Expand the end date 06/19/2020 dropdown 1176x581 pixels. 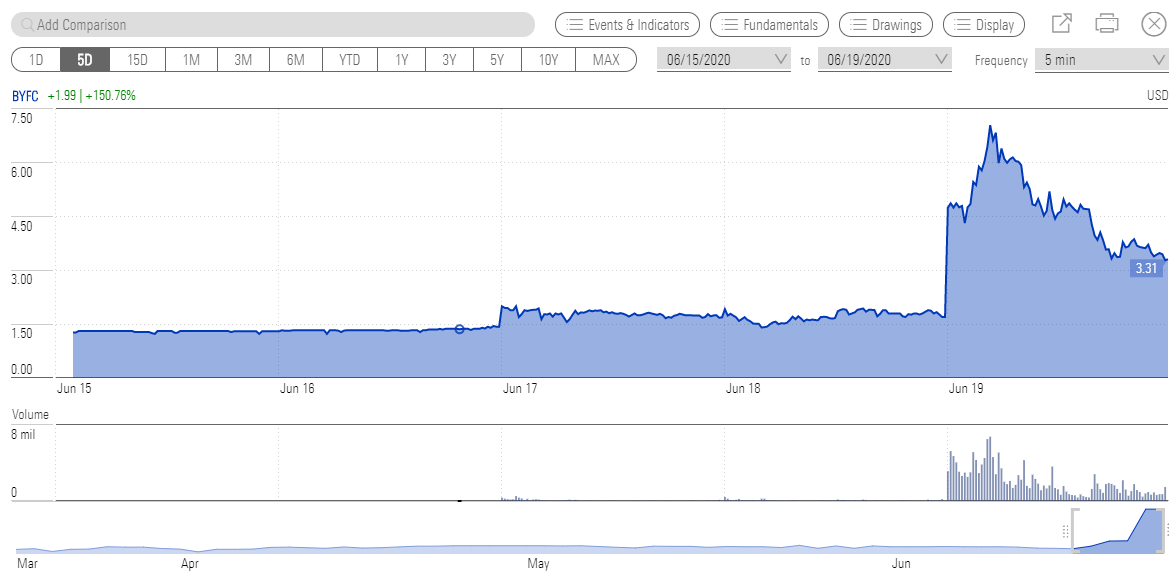tap(885, 60)
